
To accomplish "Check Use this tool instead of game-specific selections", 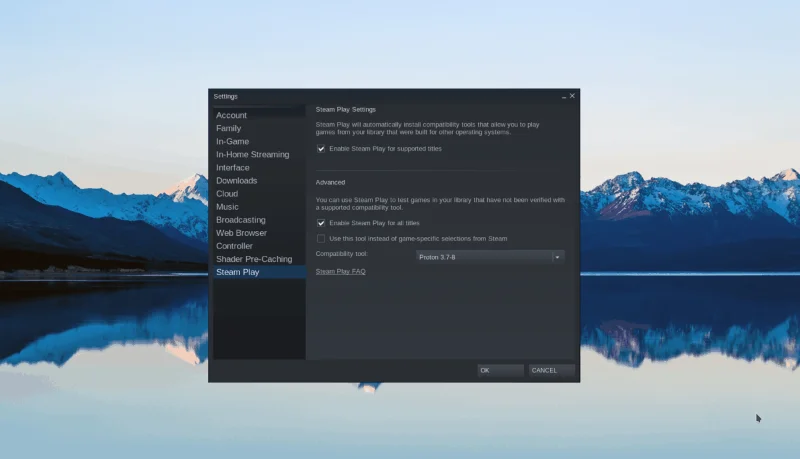I will [321, 239].
